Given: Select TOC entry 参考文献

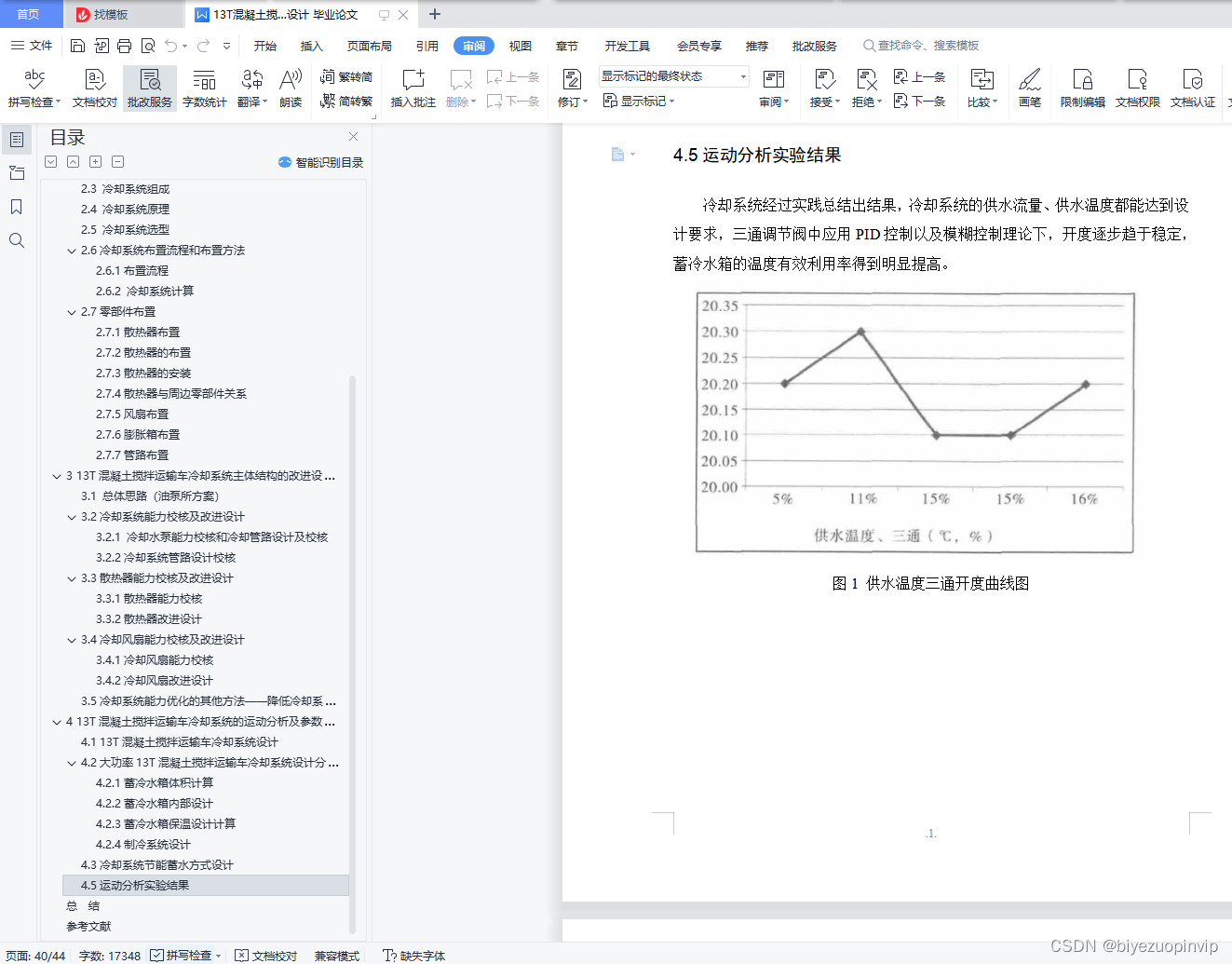Looking at the screenshot, I should pyautogui.click(x=88, y=927).
